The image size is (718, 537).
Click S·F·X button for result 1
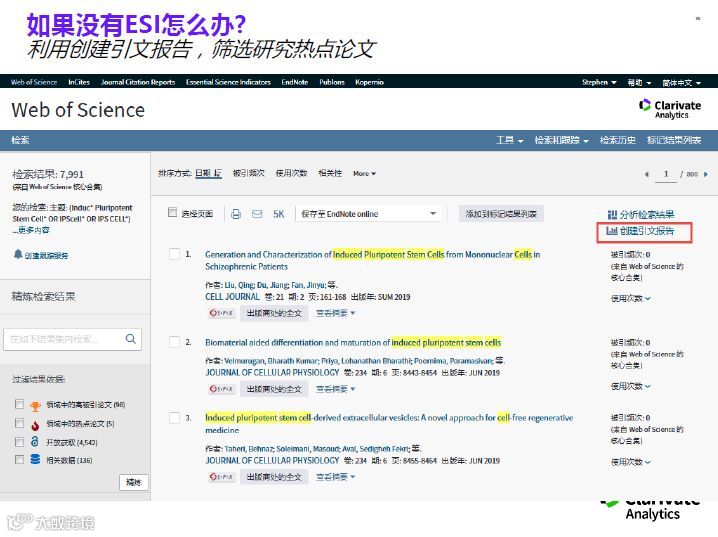click(221, 313)
